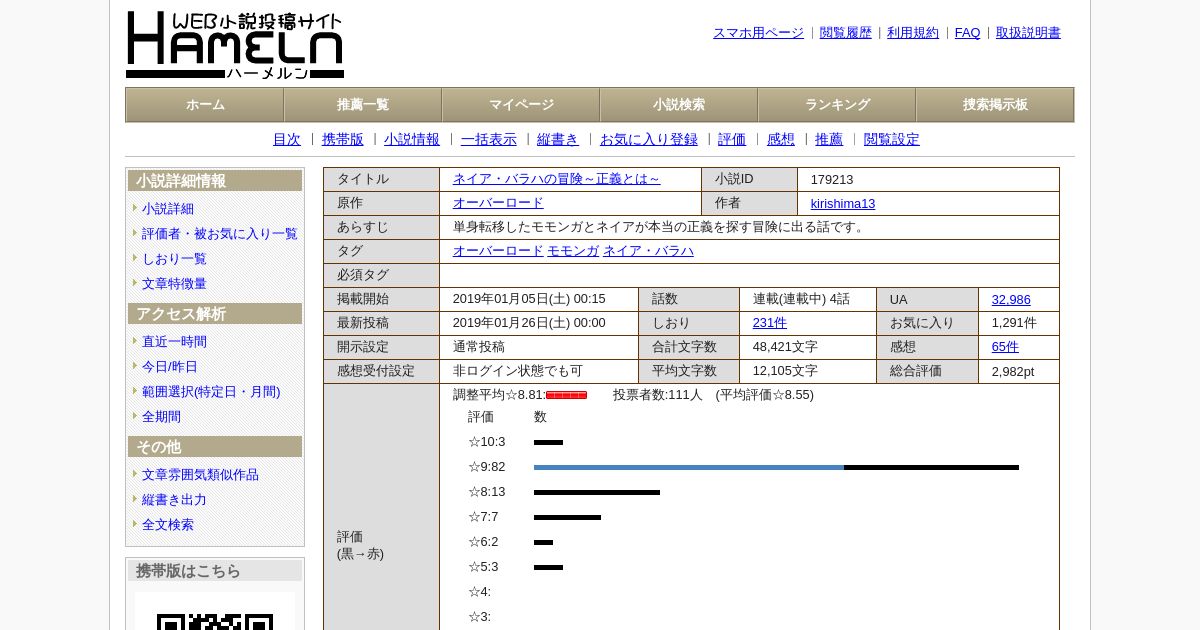Open 閲覧設定 link
This screenshot has height=630, width=1200.
tap(892, 139)
